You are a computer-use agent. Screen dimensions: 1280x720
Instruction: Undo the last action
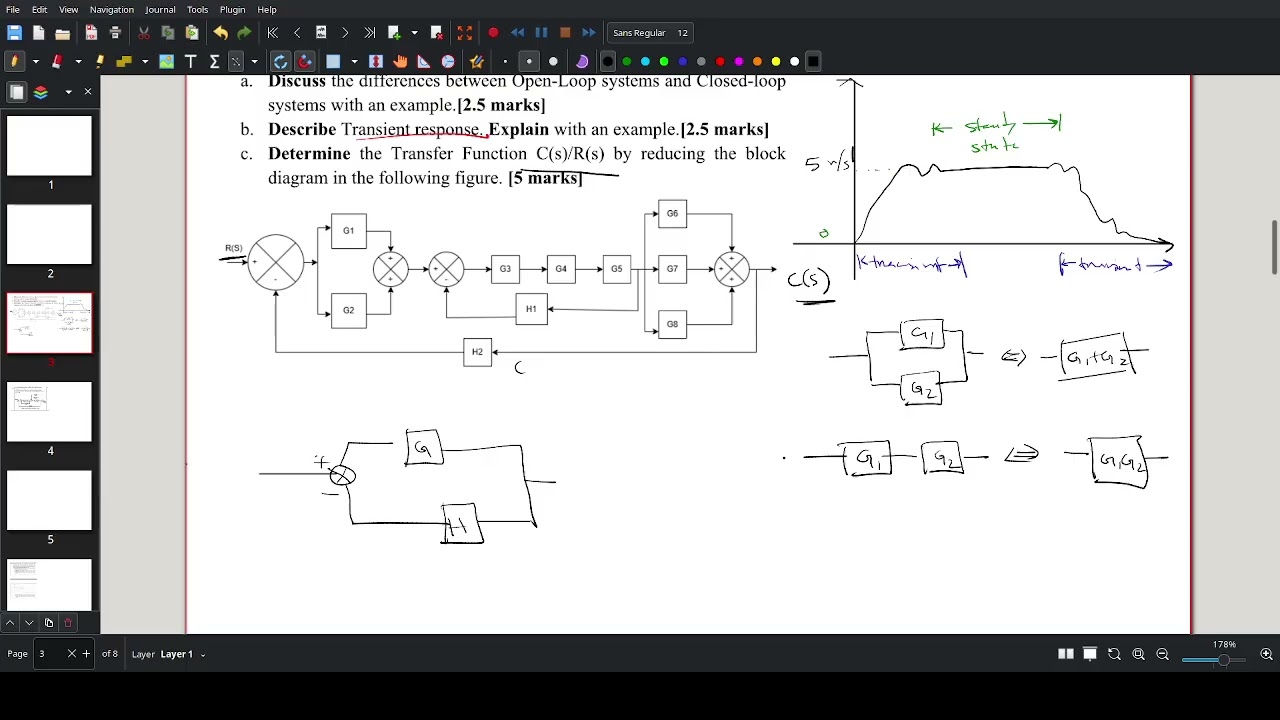pos(220,33)
